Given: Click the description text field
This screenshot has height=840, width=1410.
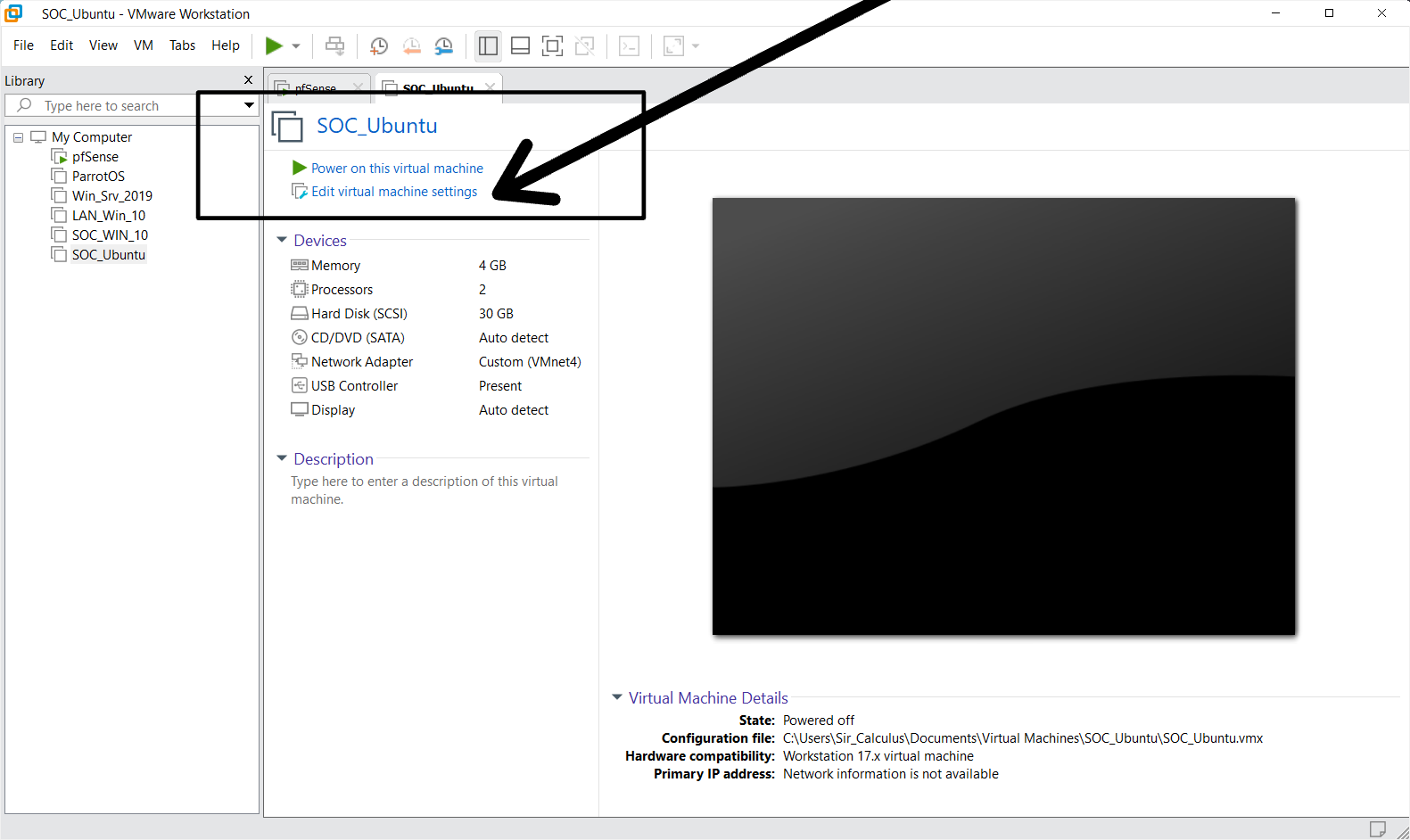Looking at the screenshot, I should coord(425,490).
